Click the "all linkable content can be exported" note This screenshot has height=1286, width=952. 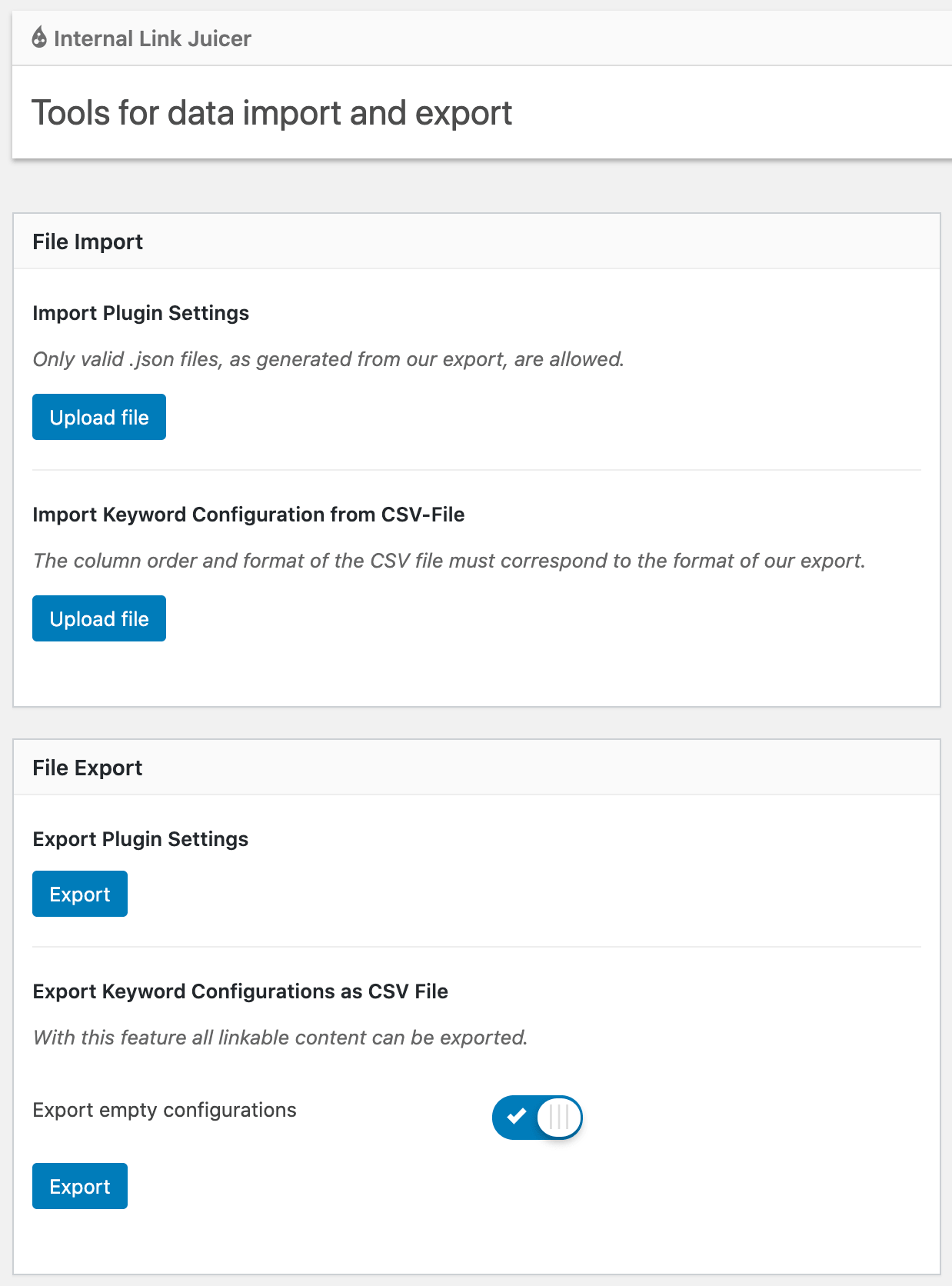click(x=281, y=1038)
